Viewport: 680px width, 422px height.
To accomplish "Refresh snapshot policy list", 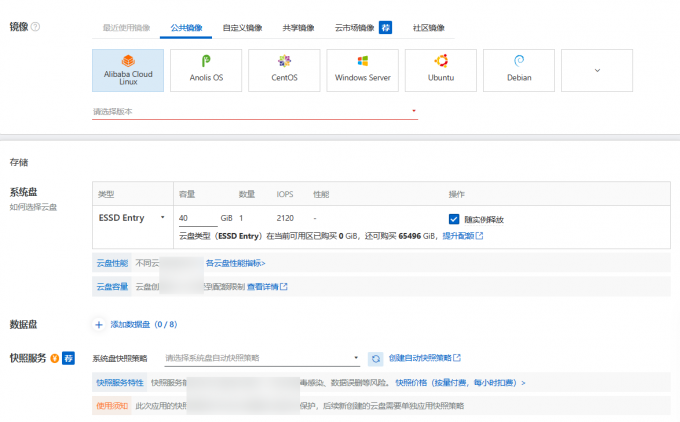I will point(376,358).
